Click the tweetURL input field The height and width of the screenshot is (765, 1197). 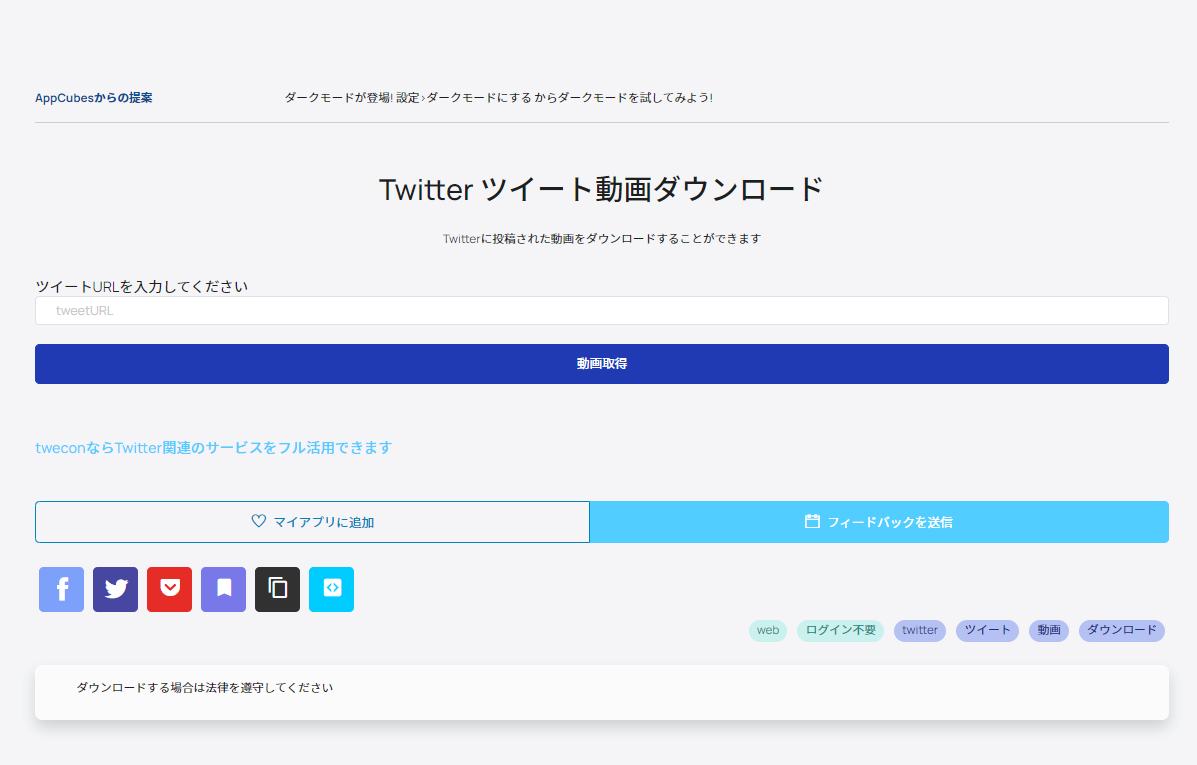pos(602,311)
